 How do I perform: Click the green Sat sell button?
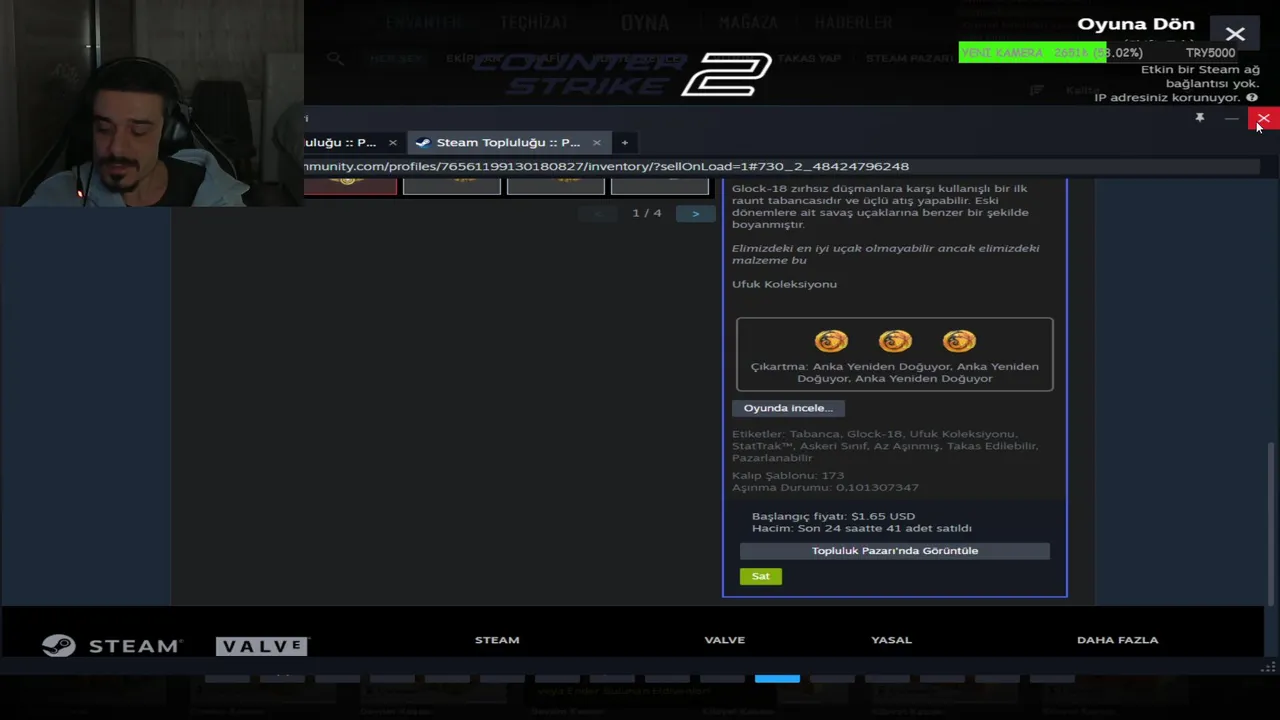click(761, 576)
